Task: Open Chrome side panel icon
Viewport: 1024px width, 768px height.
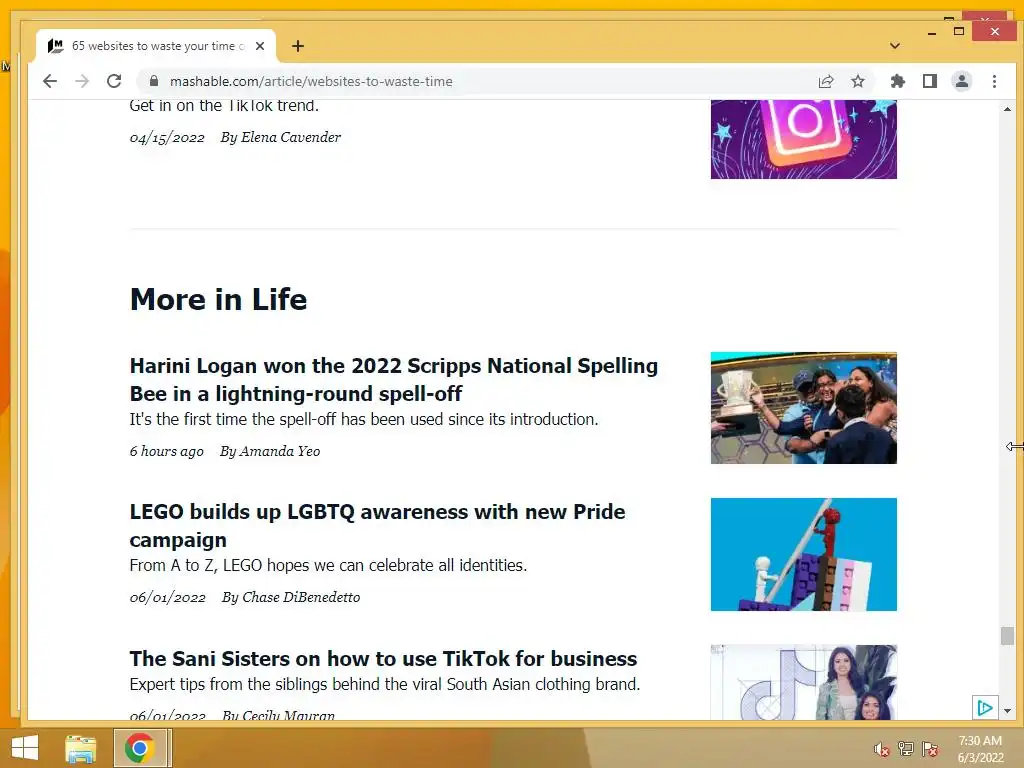Action: [x=929, y=81]
